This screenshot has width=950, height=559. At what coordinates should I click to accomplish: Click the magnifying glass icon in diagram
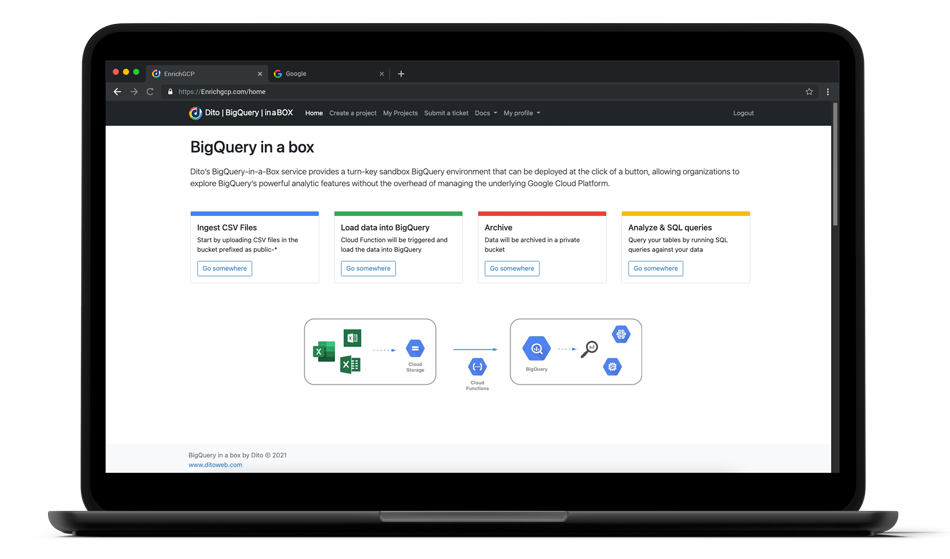[590, 349]
